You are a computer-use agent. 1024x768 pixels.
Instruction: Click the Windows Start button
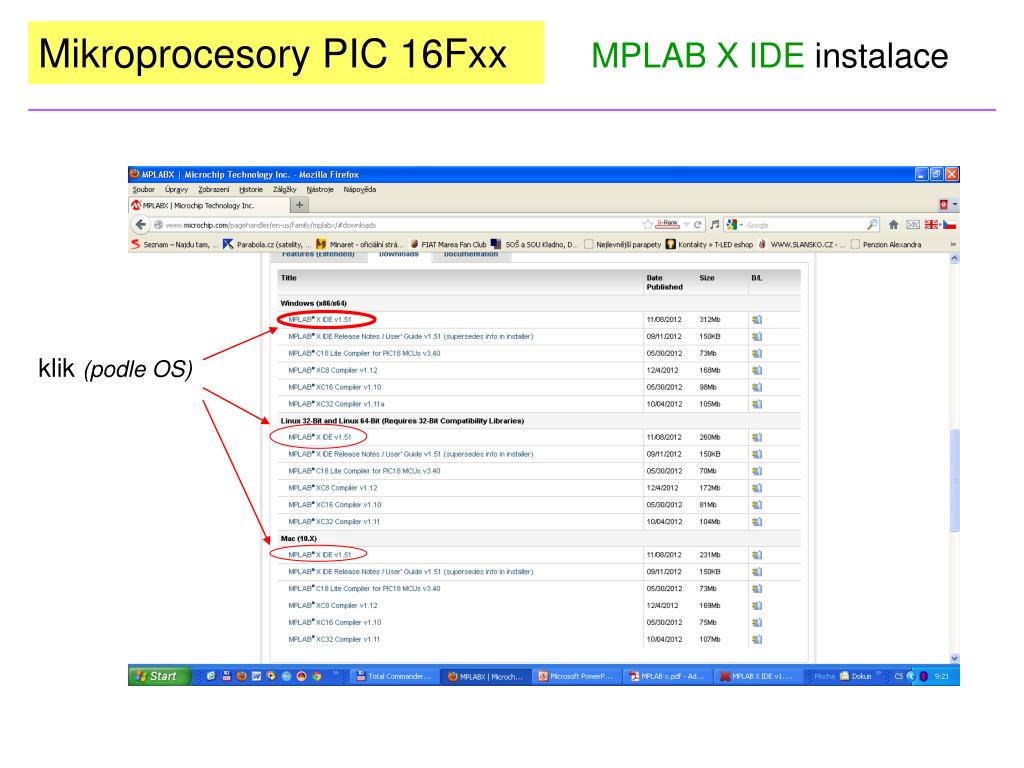pyautogui.click(x=159, y=677)
